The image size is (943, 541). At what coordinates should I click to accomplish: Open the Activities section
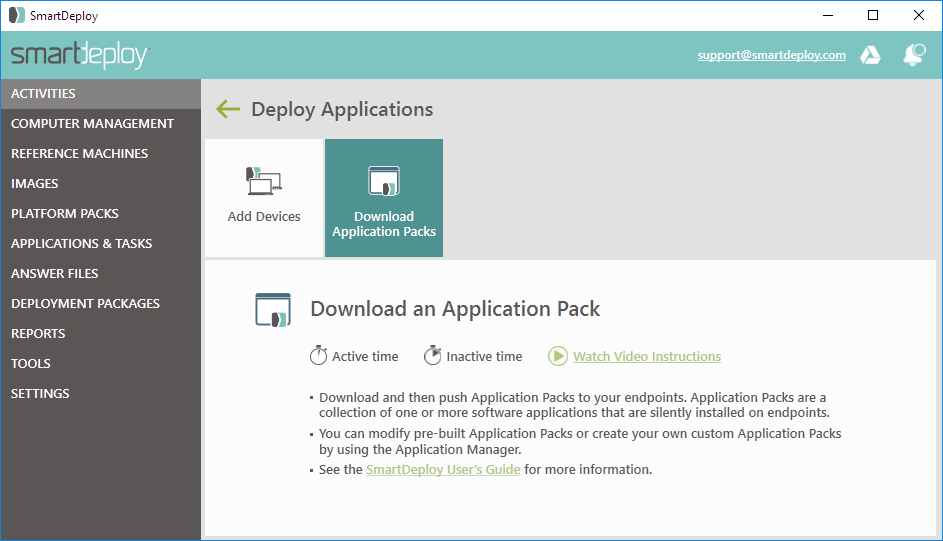coord(100,94)
